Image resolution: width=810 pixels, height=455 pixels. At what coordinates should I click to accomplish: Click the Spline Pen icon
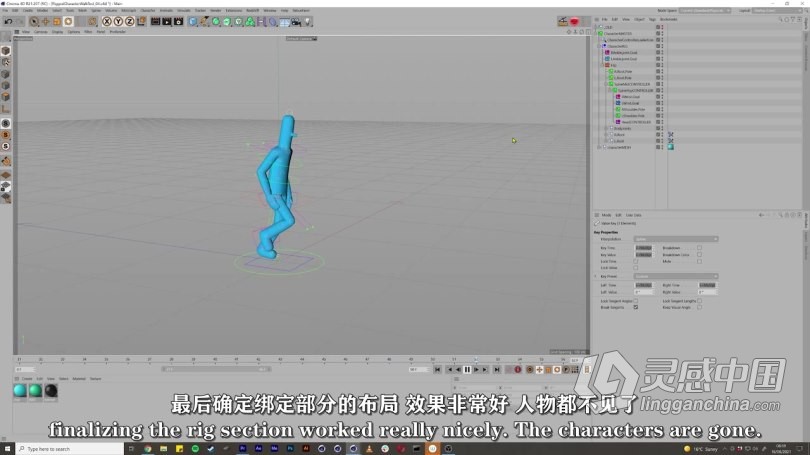[x=205, y=22]
